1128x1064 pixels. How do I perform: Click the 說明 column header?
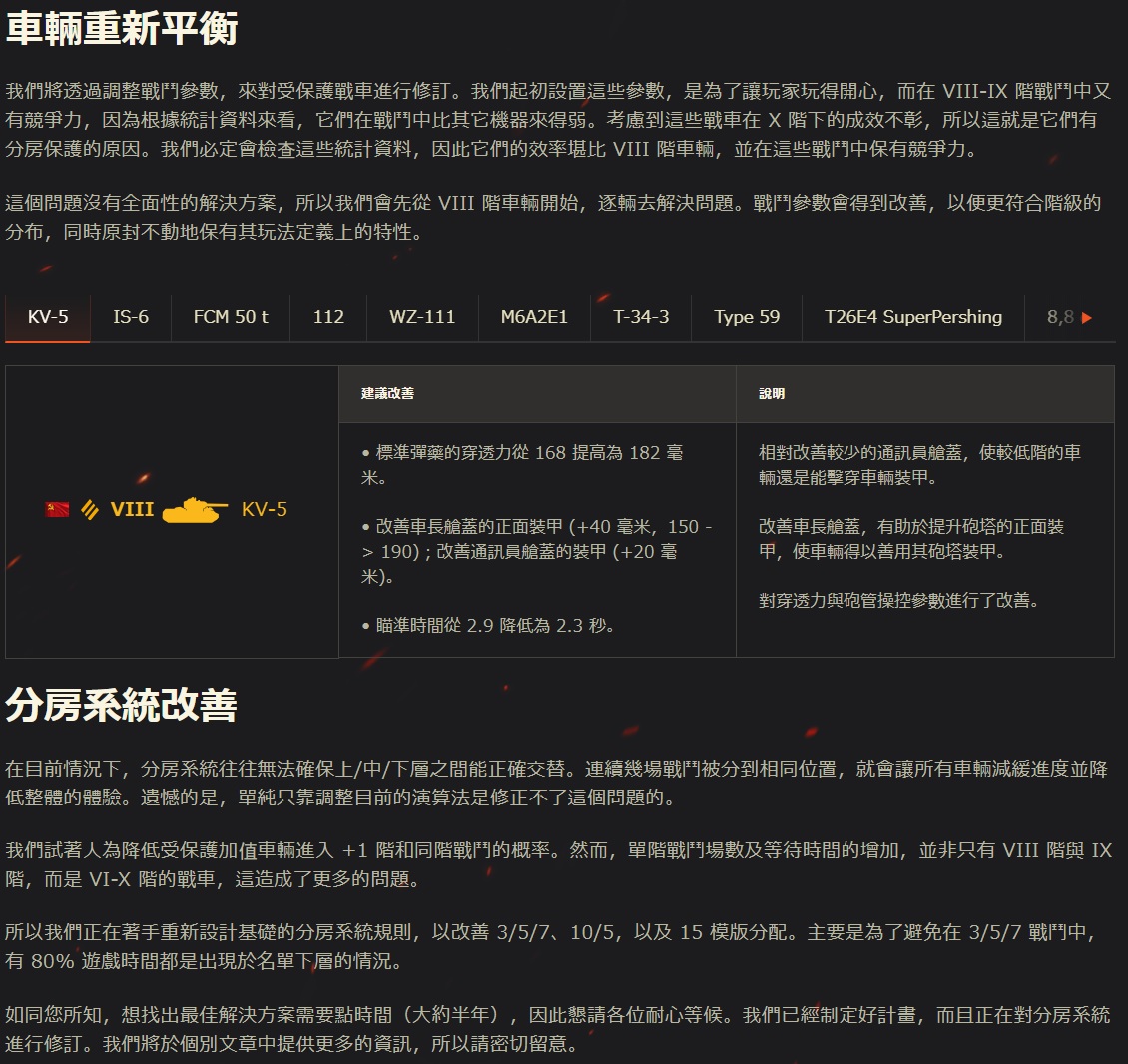772,394
